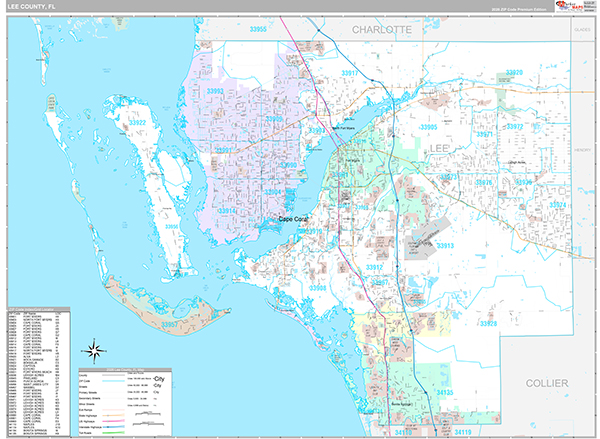This screenshot has width=600, height=439.
Task: Click the light blue ZIP Code swatch
Action: (x=113, y=381)
